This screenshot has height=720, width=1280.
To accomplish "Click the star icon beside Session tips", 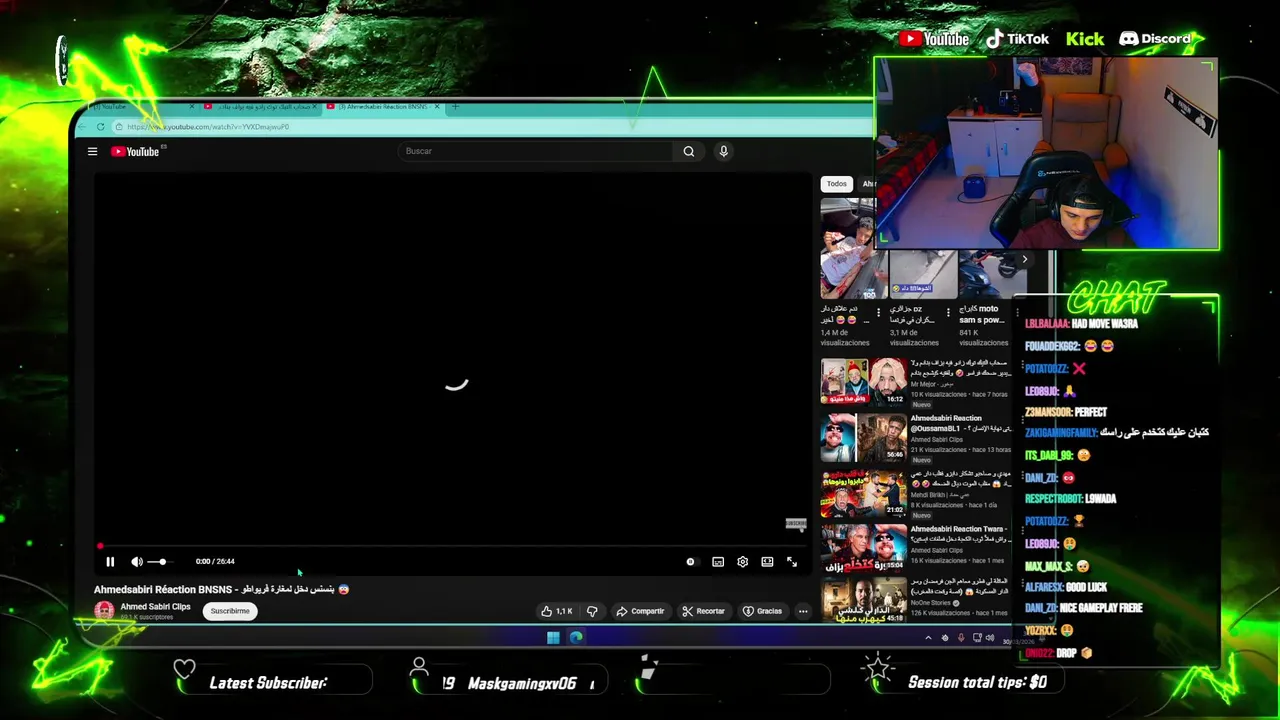I will (878, 667).
